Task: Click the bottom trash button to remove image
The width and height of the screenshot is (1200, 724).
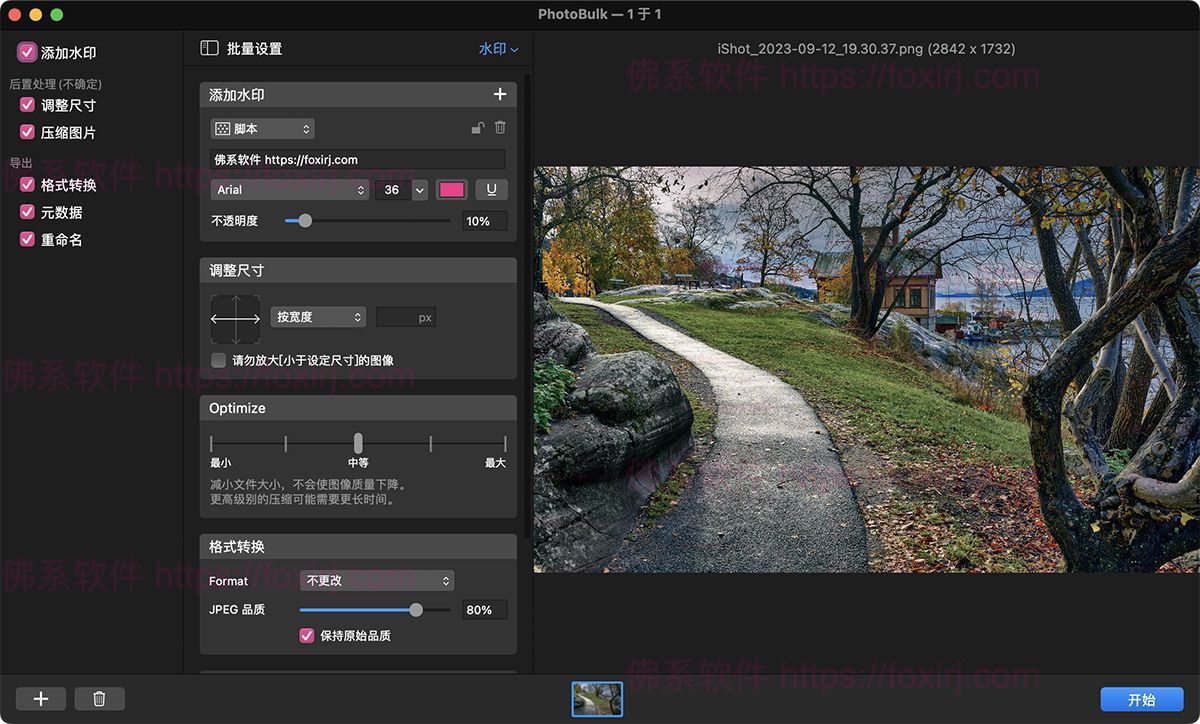Action: point(99,699)
